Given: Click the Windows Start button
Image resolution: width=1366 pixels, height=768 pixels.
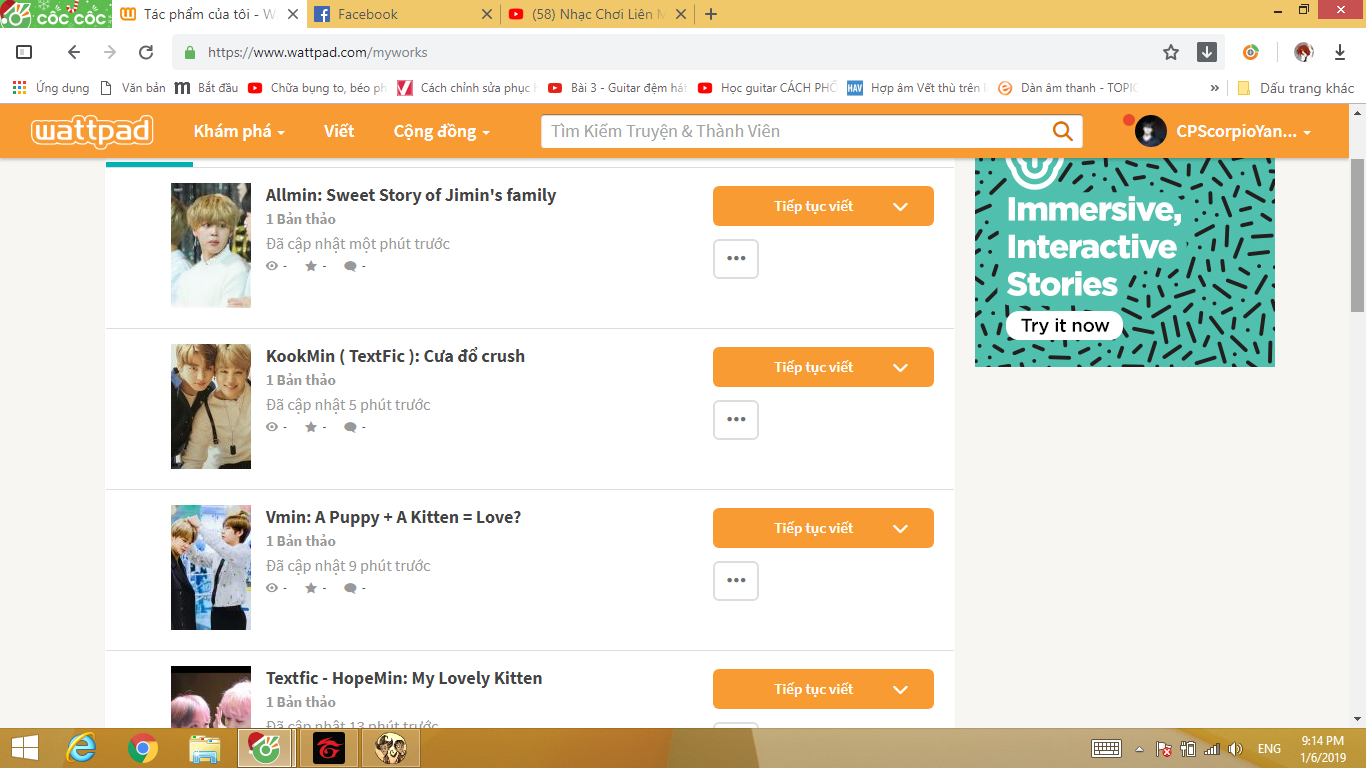Looking at the screenshot, I should [x=24, y=748].
